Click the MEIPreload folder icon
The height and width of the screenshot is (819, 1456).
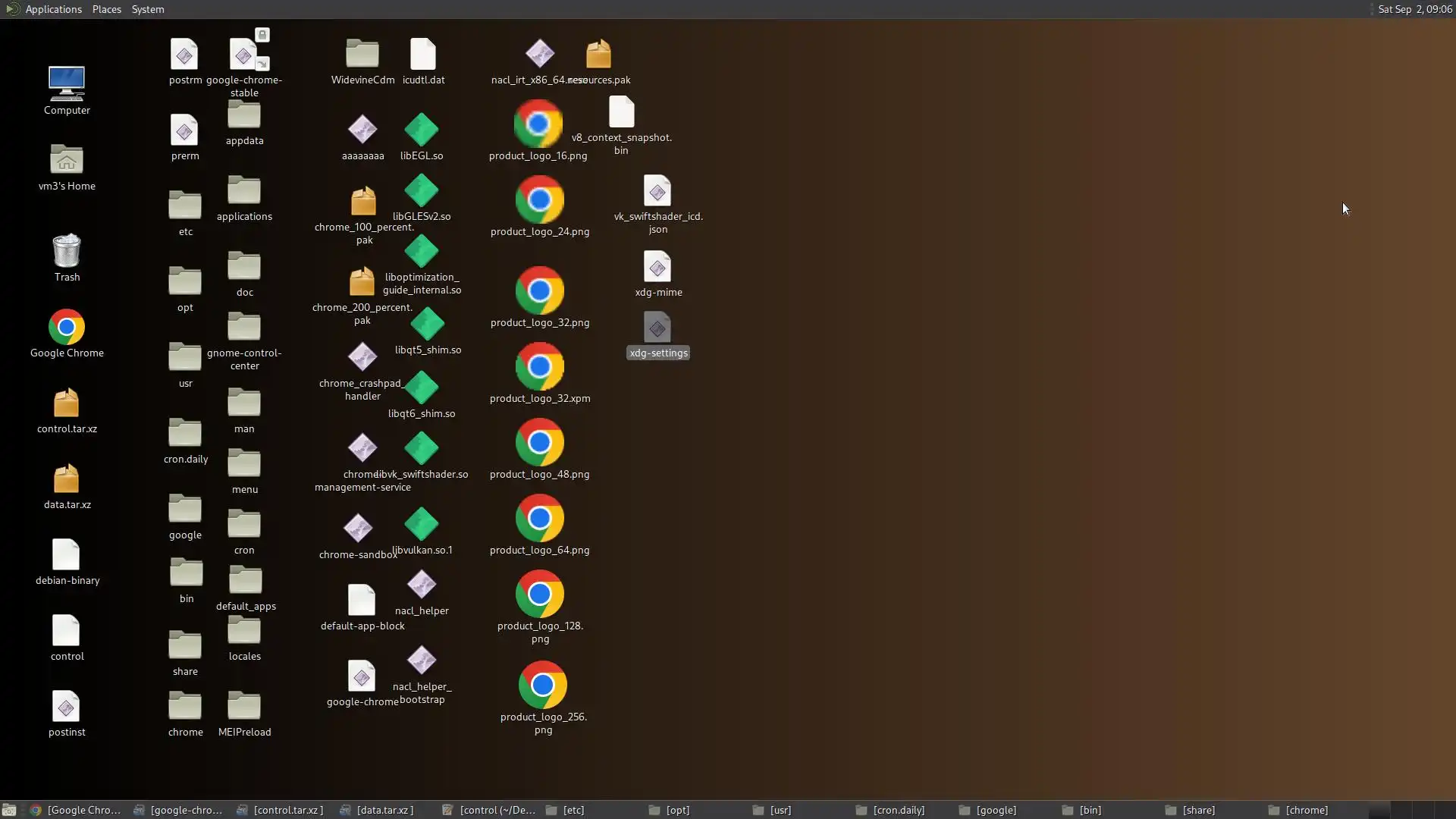click(x=244, y=707)
